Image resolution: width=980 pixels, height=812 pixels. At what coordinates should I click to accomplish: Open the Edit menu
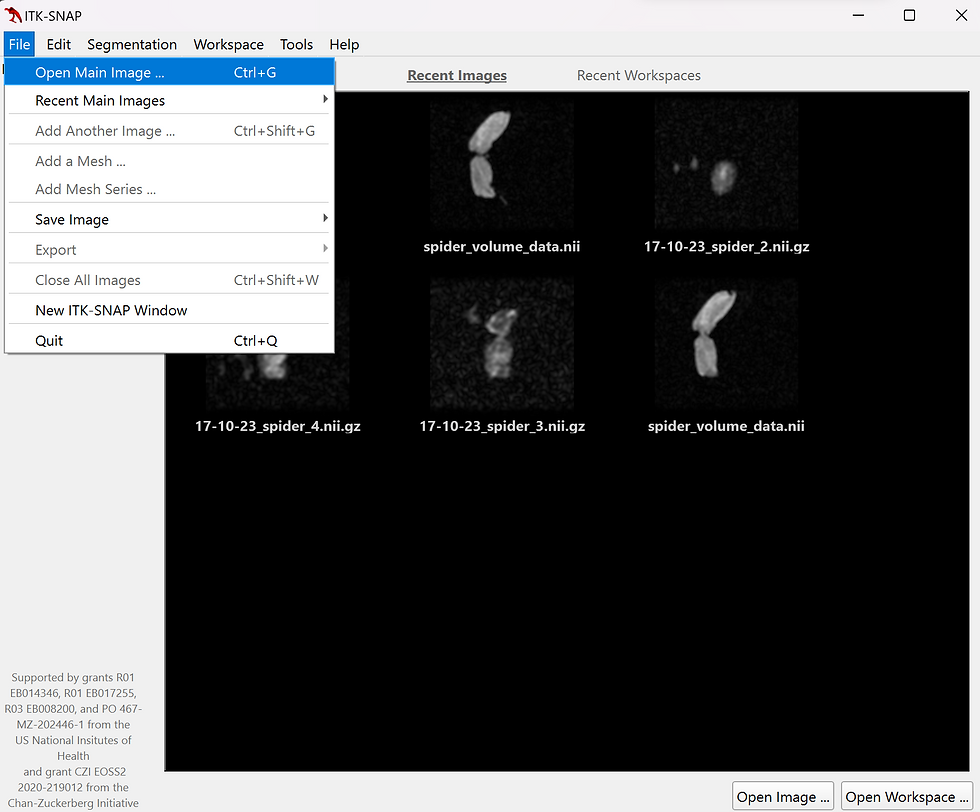tap(59, 44)
